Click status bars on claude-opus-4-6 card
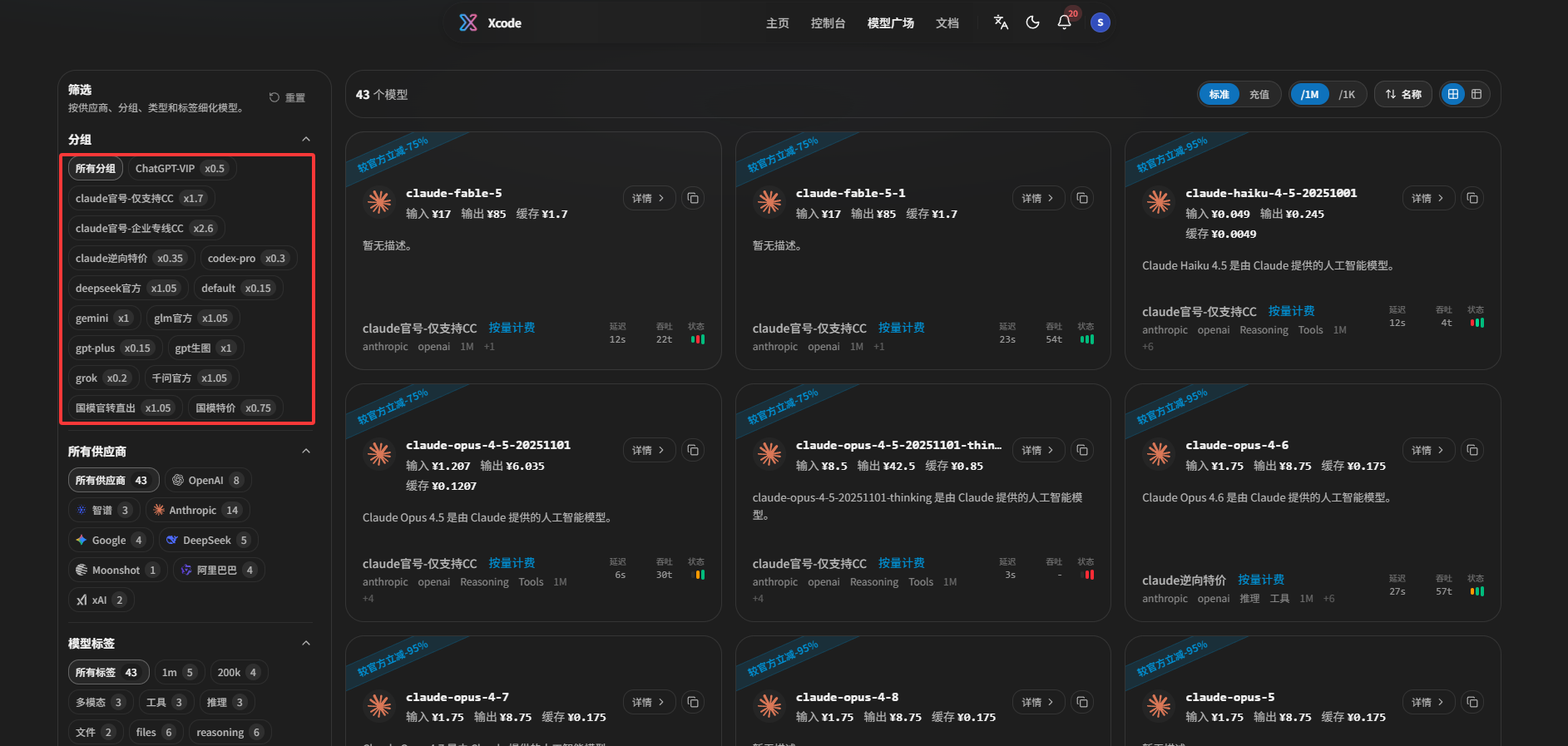 point(1477,591)
